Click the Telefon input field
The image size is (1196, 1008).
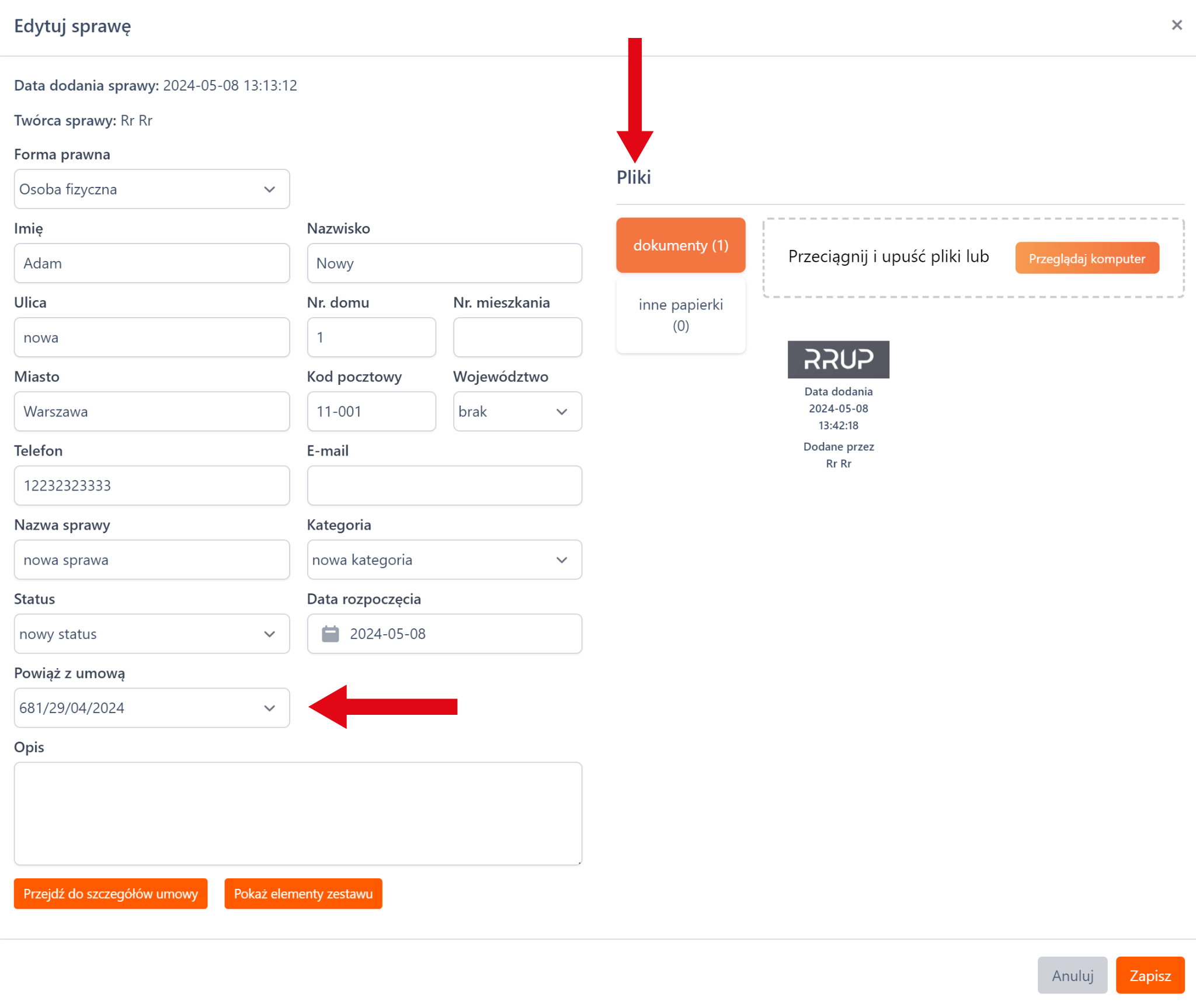pyautogui.click(x=152, y=486)
